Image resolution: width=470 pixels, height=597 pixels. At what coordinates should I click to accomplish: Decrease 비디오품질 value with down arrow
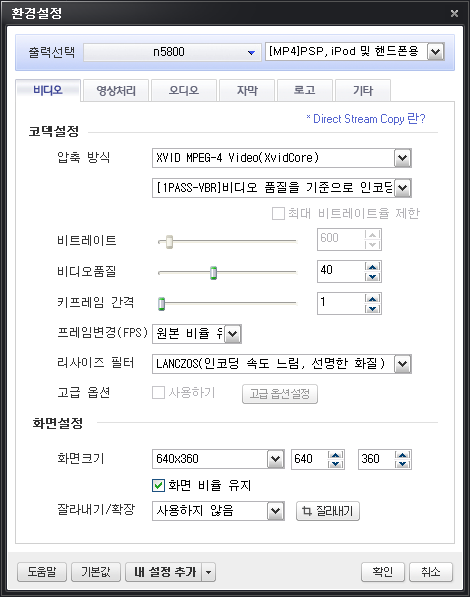pos(372,277)
